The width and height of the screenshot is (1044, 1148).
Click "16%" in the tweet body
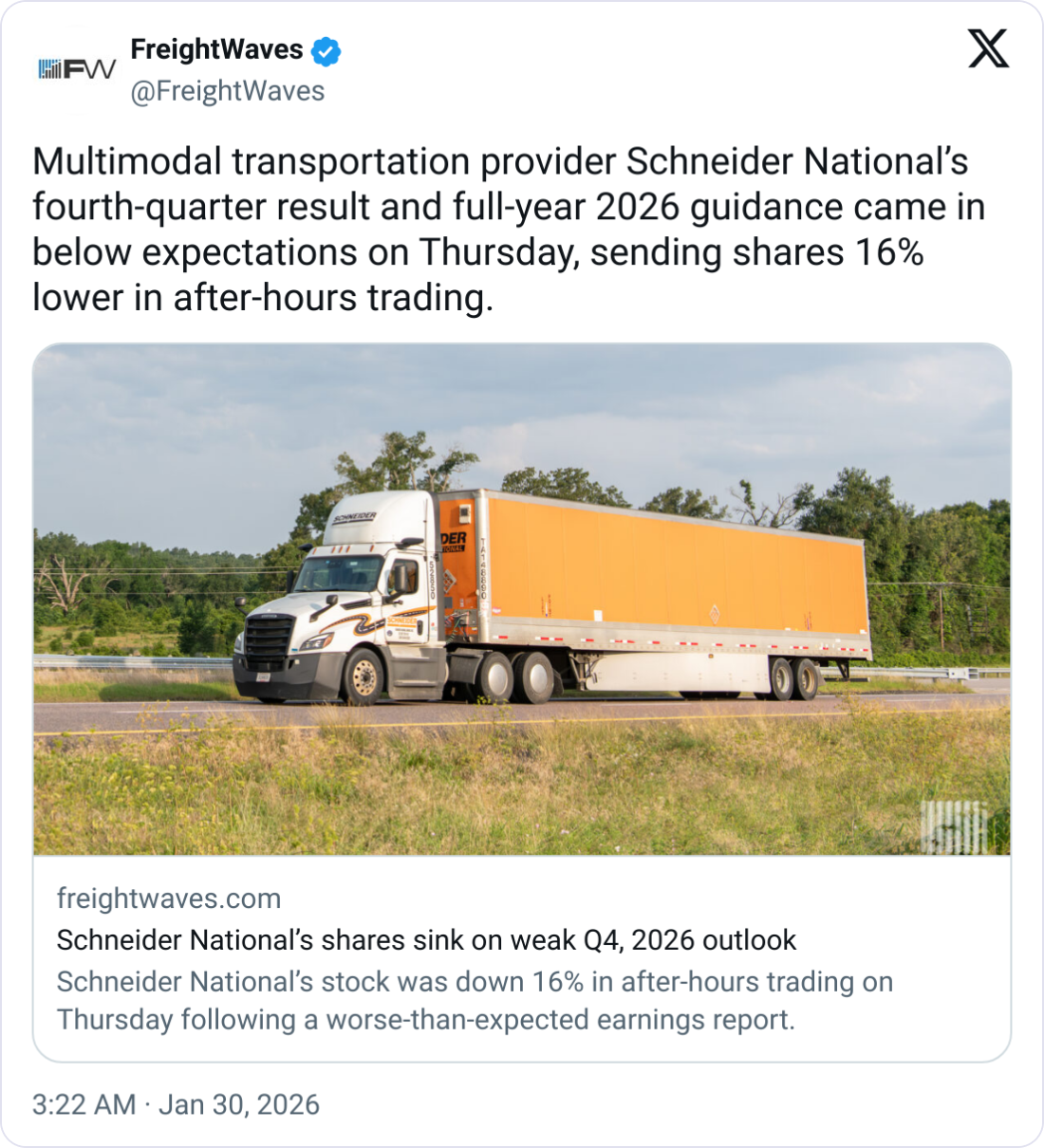coord(889,252)
